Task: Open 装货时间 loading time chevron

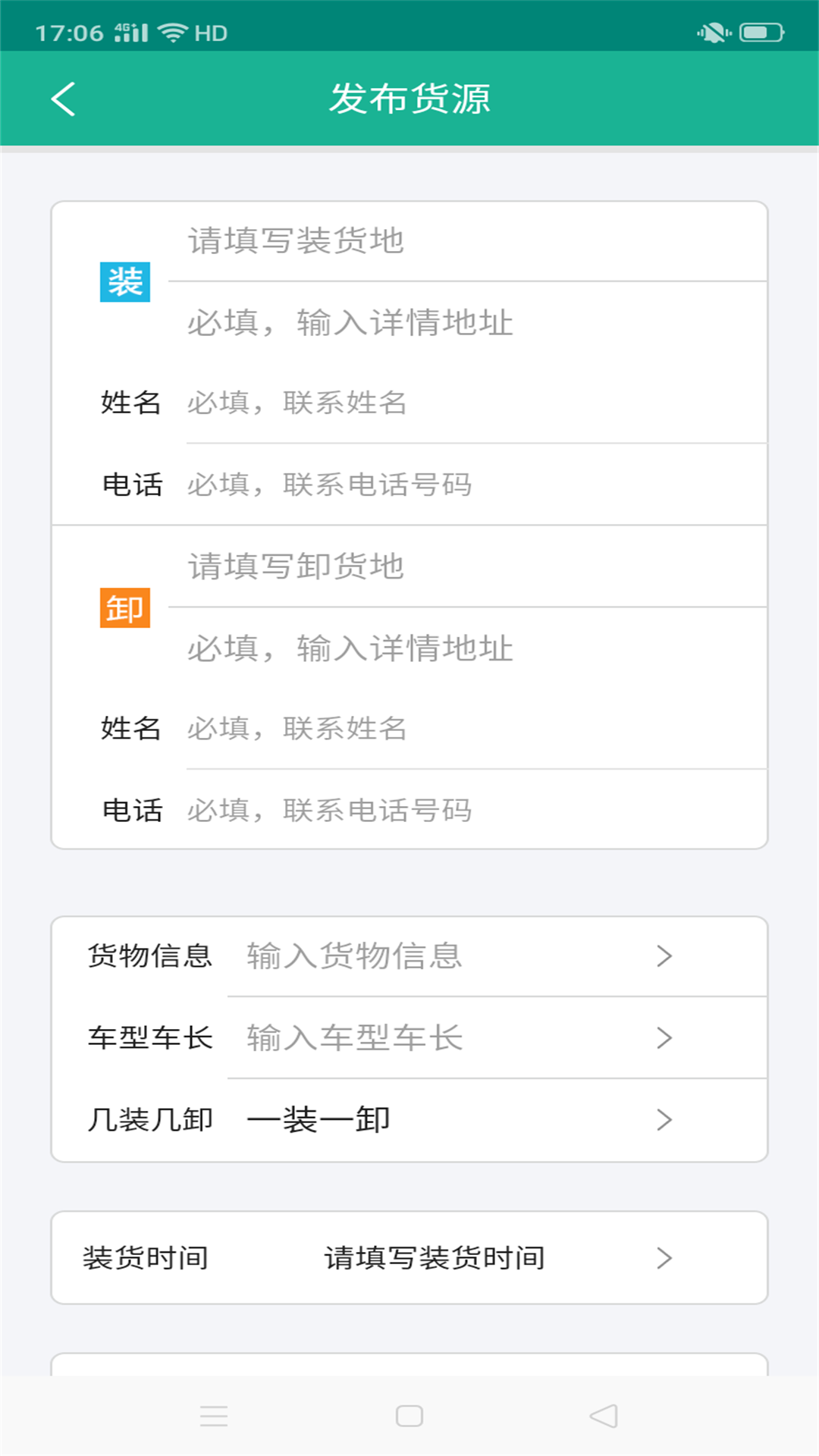Action: point(664,1258)
